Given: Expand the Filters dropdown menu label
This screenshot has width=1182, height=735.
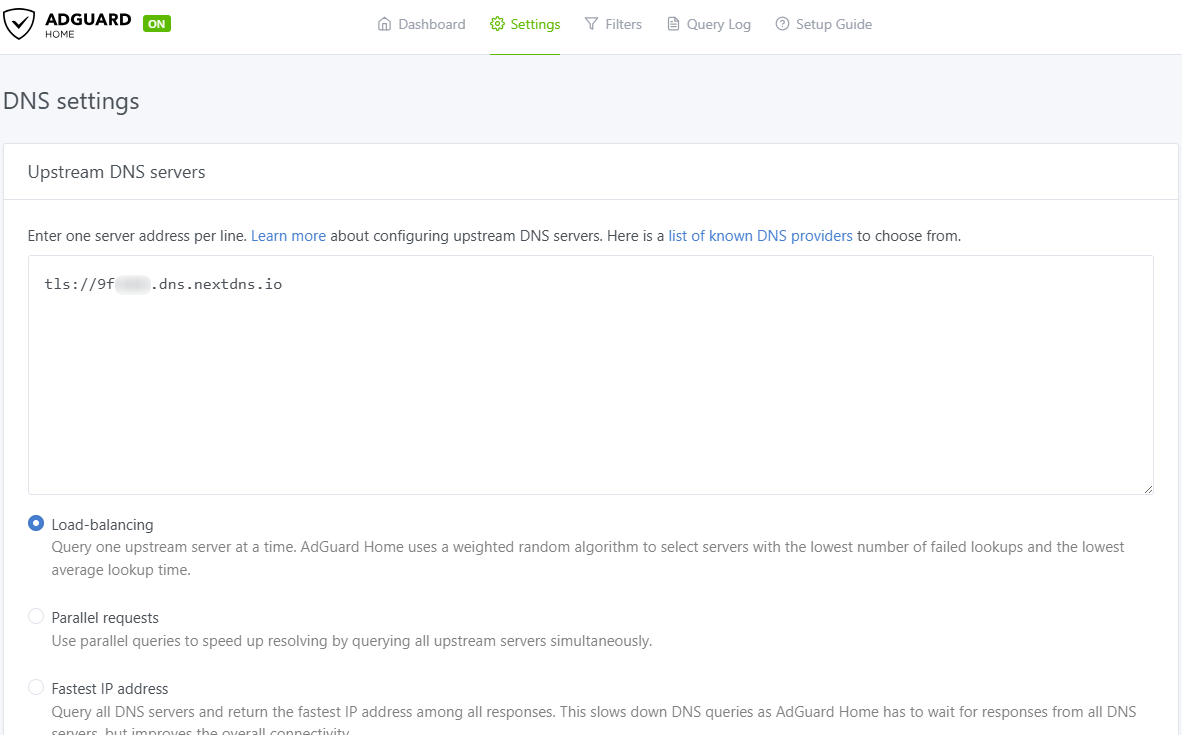Looking at the screenshot, I should coord(623,24).
